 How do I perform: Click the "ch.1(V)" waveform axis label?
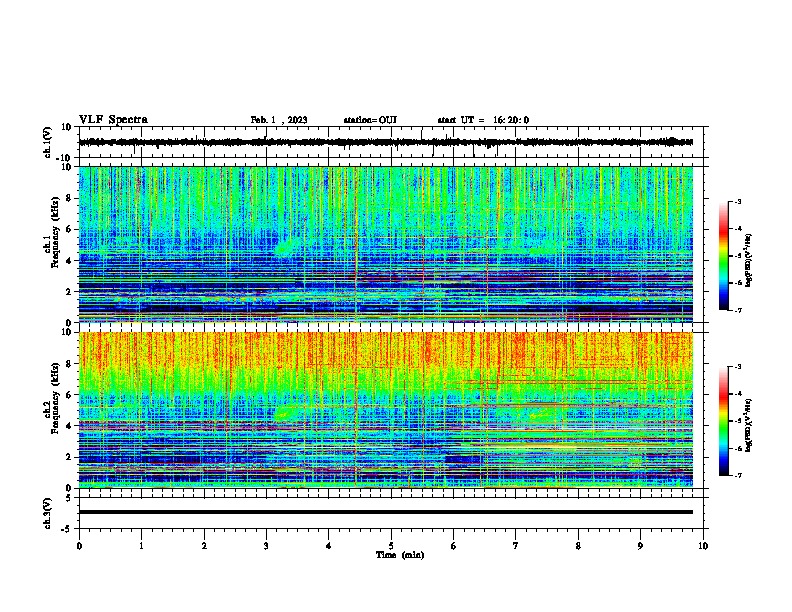(x=48, y=142)
